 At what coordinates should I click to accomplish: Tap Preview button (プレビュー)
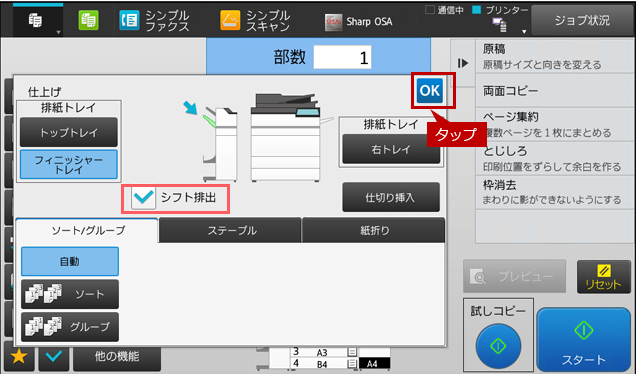tap(515, 276)
